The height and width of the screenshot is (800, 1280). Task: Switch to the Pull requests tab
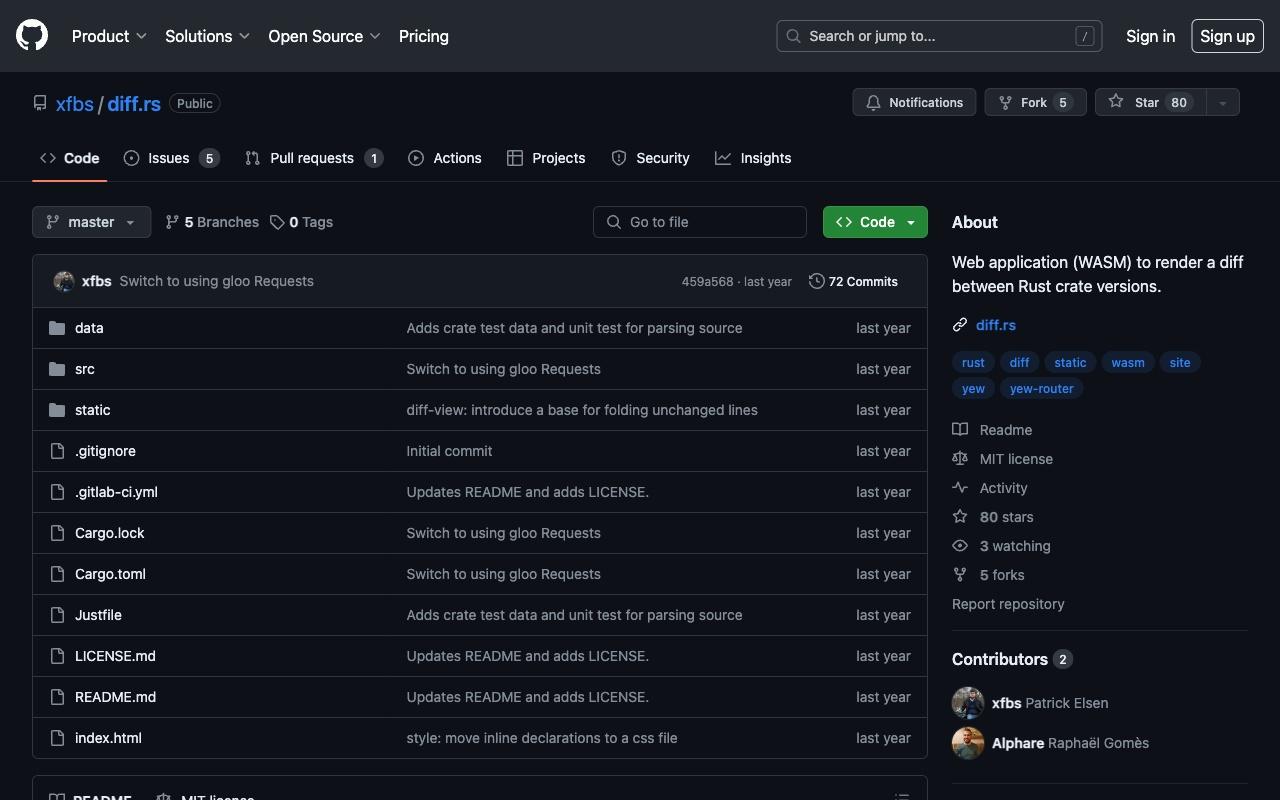pos(314,158)
